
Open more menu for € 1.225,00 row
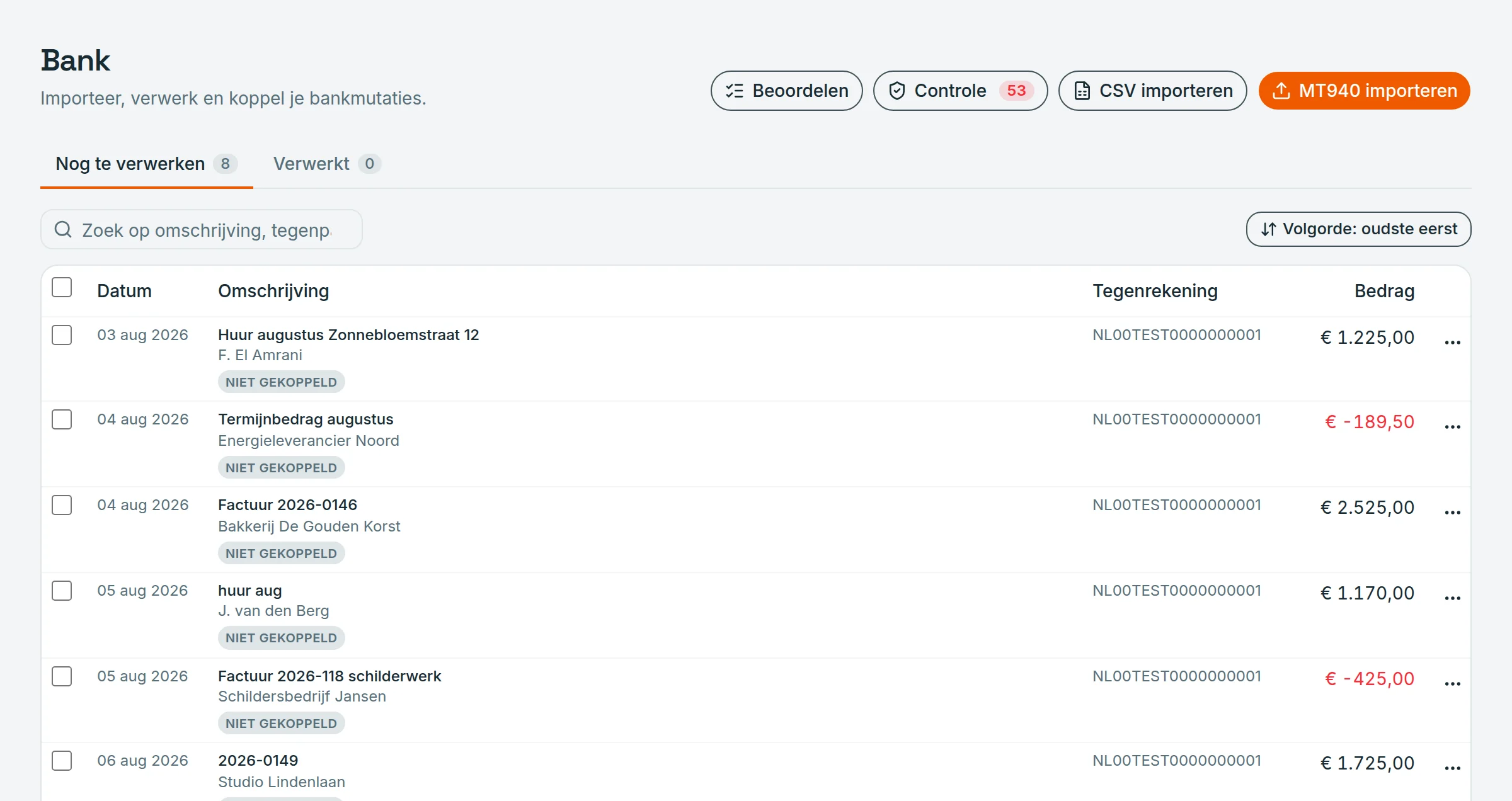click(1453, 343)
